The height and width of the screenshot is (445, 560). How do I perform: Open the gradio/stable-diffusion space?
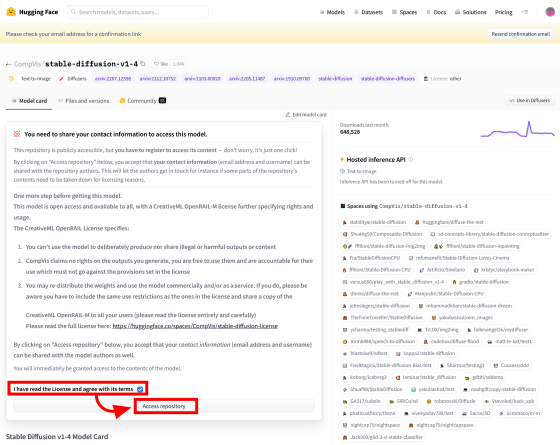[480, 282]
